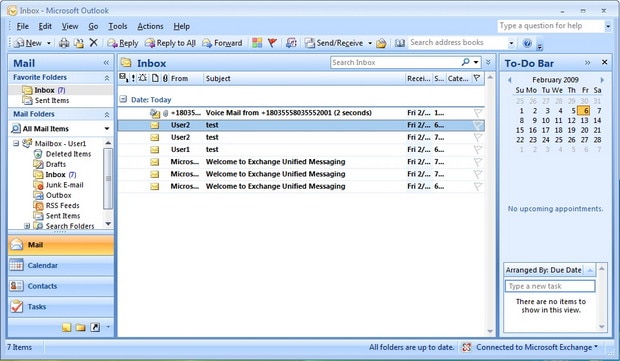
Task: Click the Print toolbar icon
Action: coord(64,43)
